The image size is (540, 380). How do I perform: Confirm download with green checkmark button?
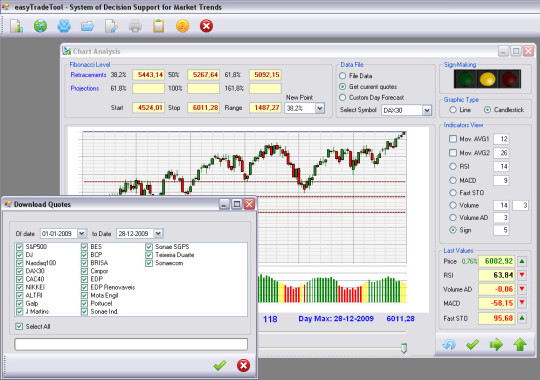point(219,366)
